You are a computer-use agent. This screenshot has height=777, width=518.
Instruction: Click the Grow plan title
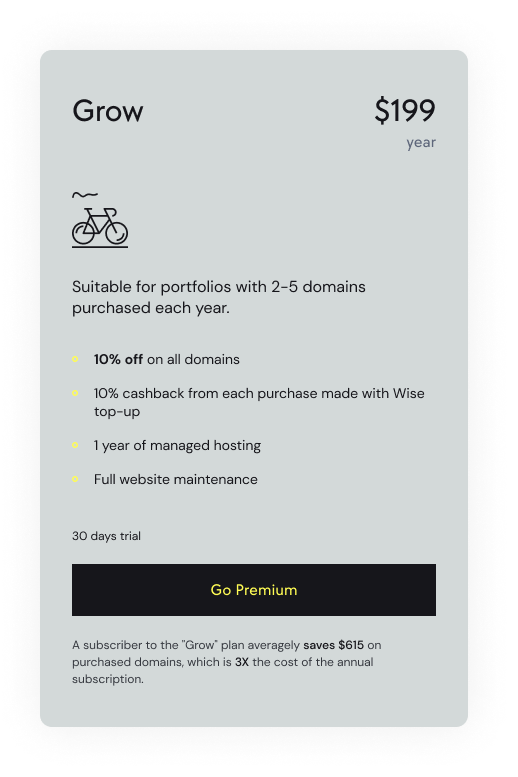coord(108,111)
